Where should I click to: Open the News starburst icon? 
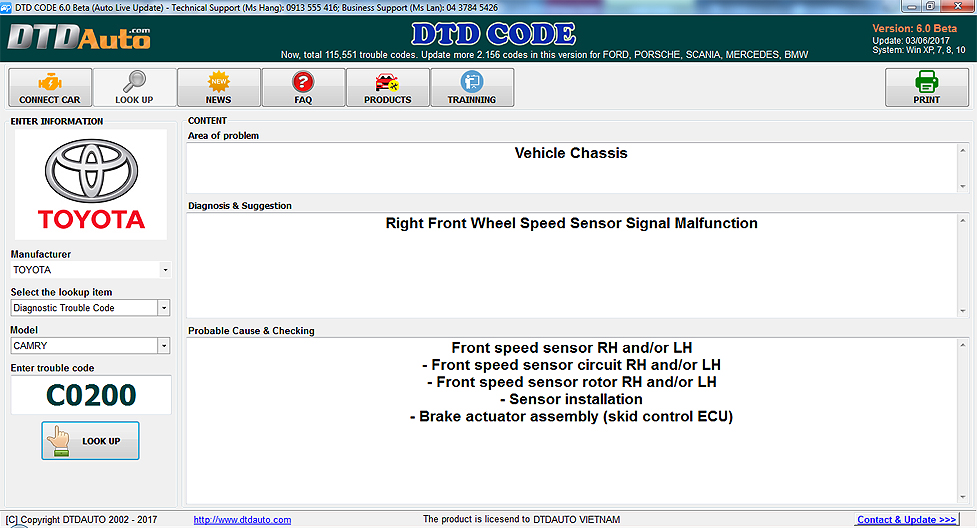[x=219, y=82]
